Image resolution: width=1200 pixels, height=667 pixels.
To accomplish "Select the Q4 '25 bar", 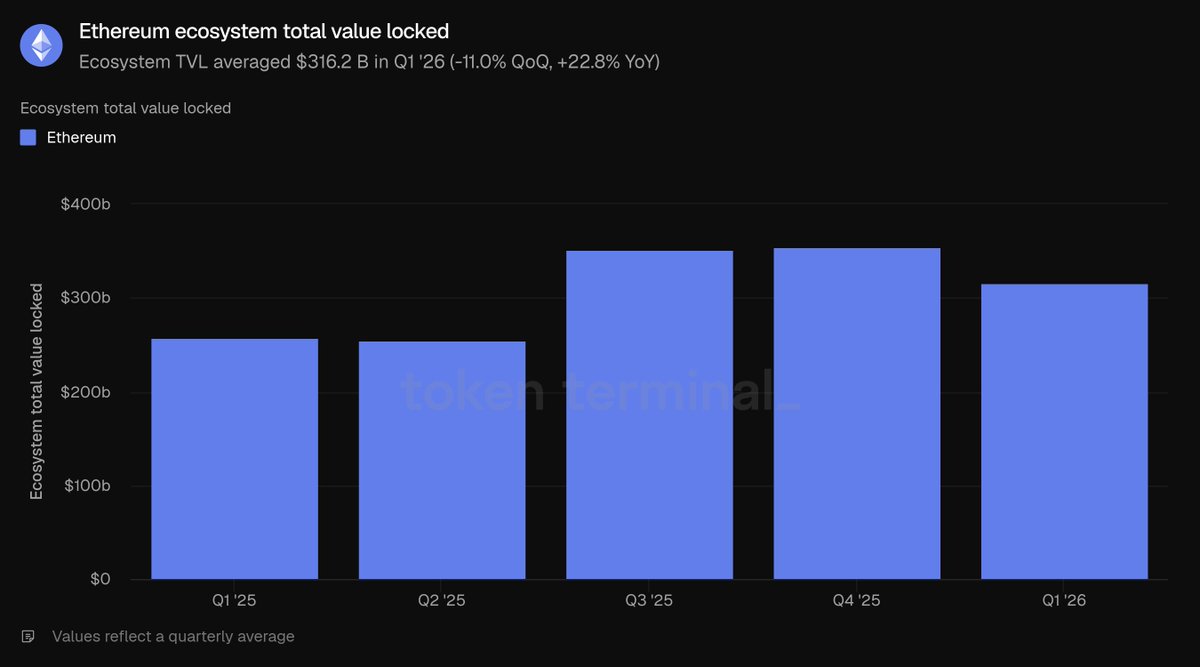I will [857, 413].
